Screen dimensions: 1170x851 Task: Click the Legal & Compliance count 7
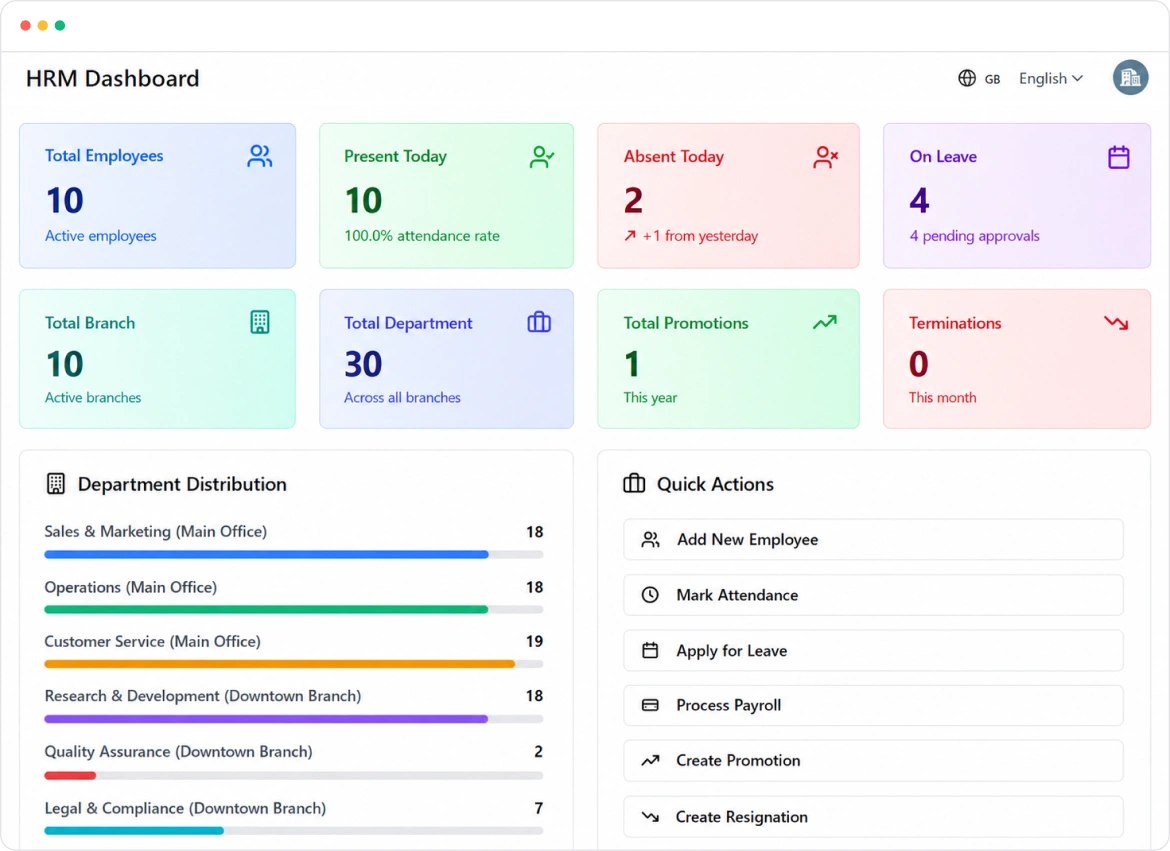539,808
